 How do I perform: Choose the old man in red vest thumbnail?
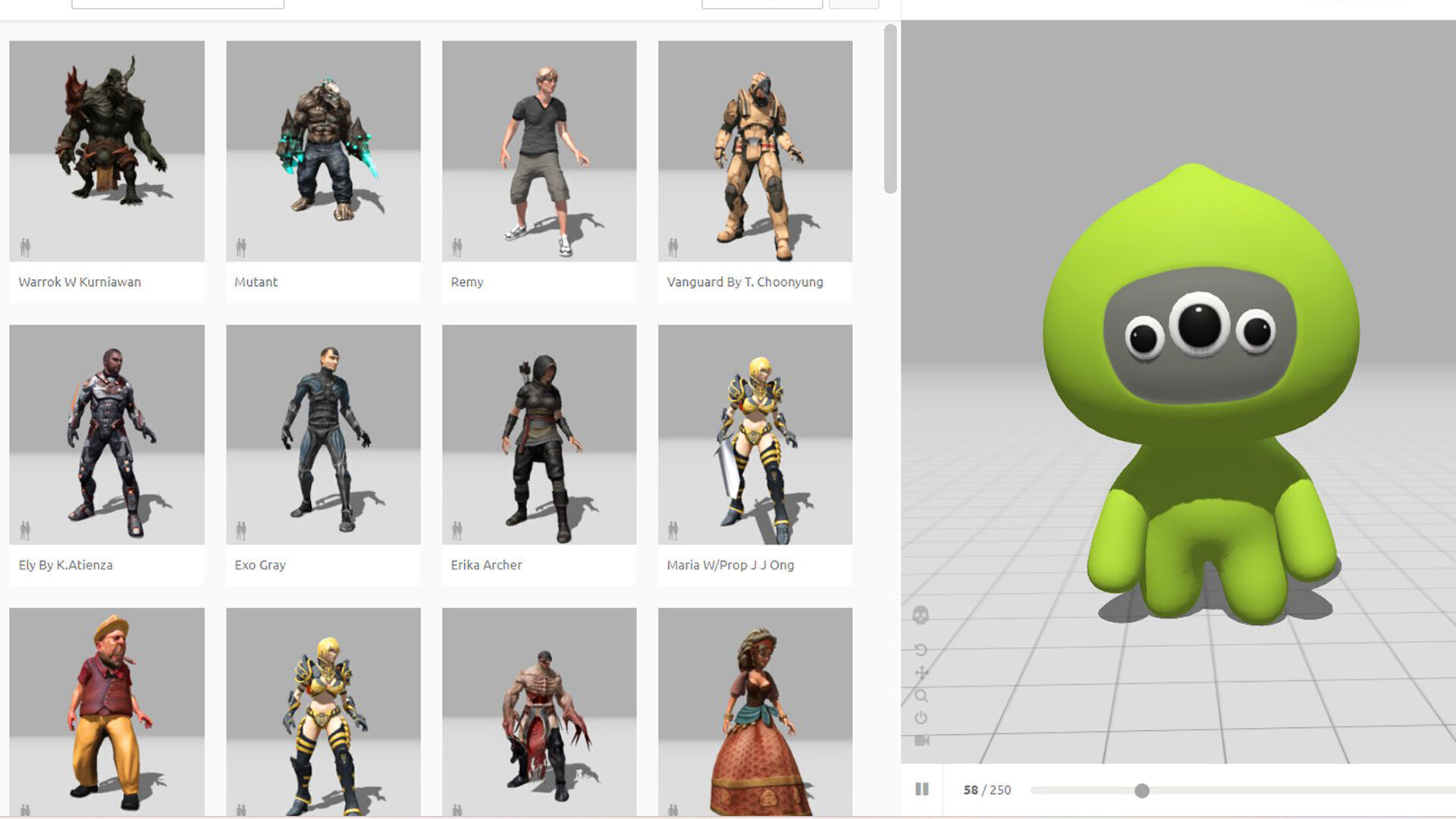click(107, 712)
